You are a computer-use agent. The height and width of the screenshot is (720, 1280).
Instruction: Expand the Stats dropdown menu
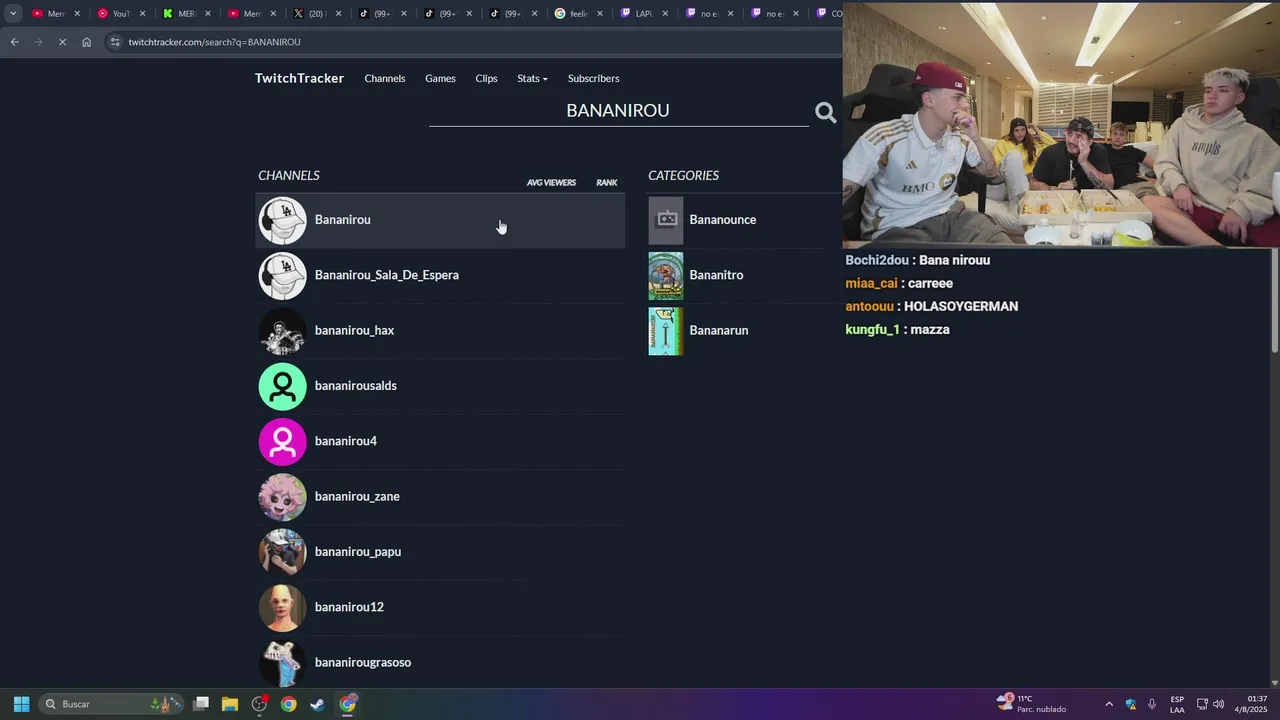[x=532, y=78]
